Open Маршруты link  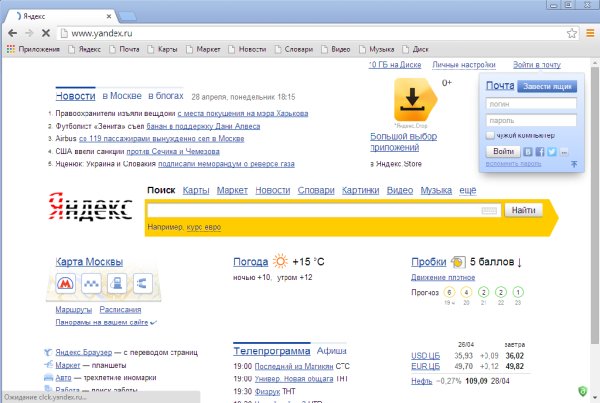(73, 310)
